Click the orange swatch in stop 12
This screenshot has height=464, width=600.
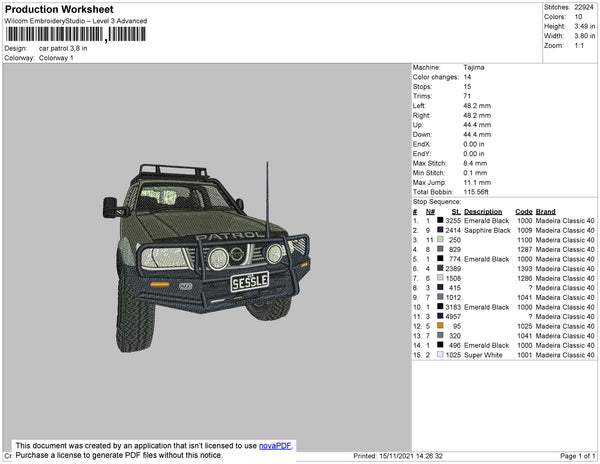[440, 325]
